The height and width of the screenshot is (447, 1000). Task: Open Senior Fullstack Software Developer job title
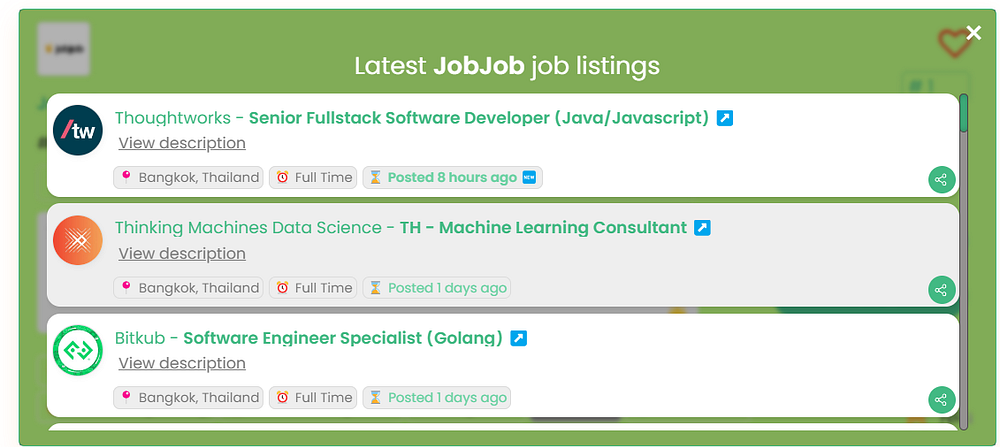[x=478, y=118]
